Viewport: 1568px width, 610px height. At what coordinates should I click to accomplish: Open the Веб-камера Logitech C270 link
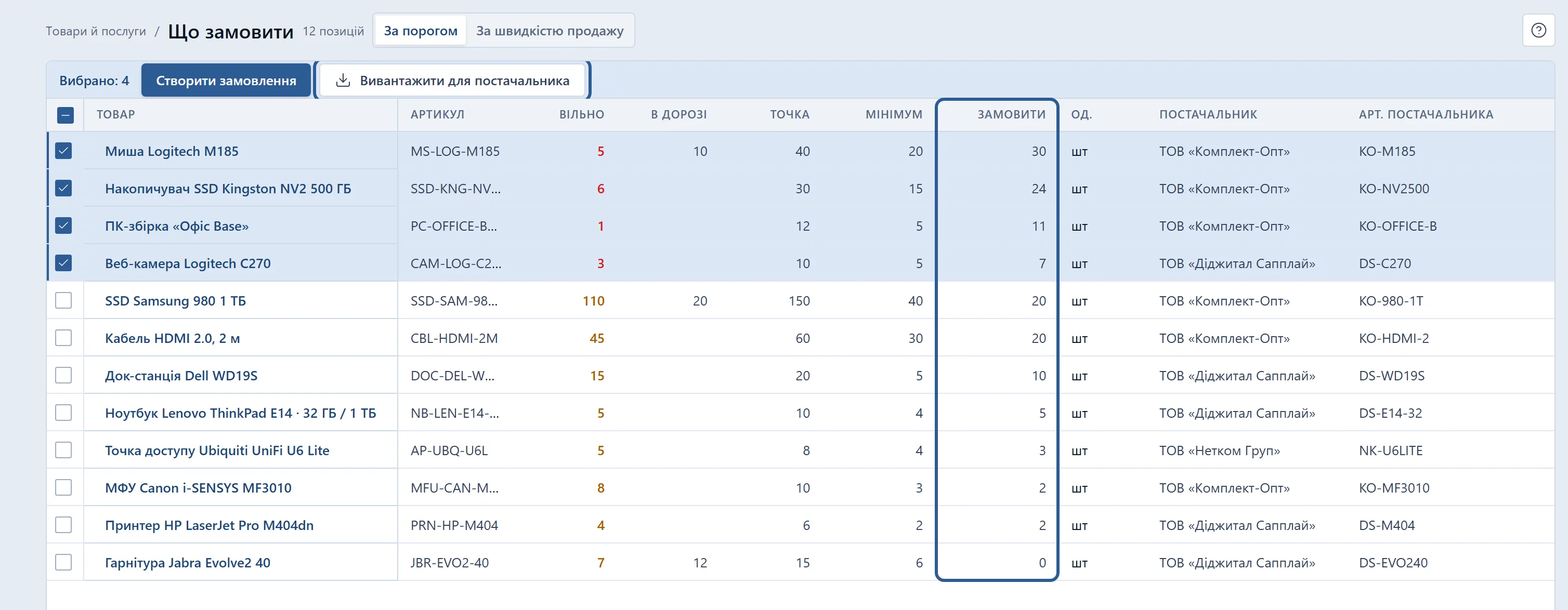pos(188,263)
